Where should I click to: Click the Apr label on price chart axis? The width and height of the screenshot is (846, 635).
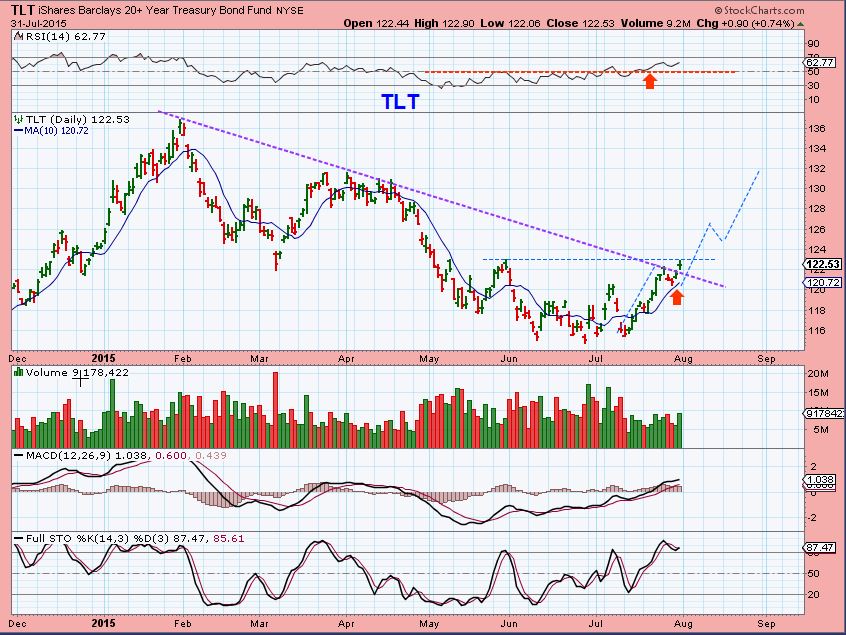pos(346,359)
